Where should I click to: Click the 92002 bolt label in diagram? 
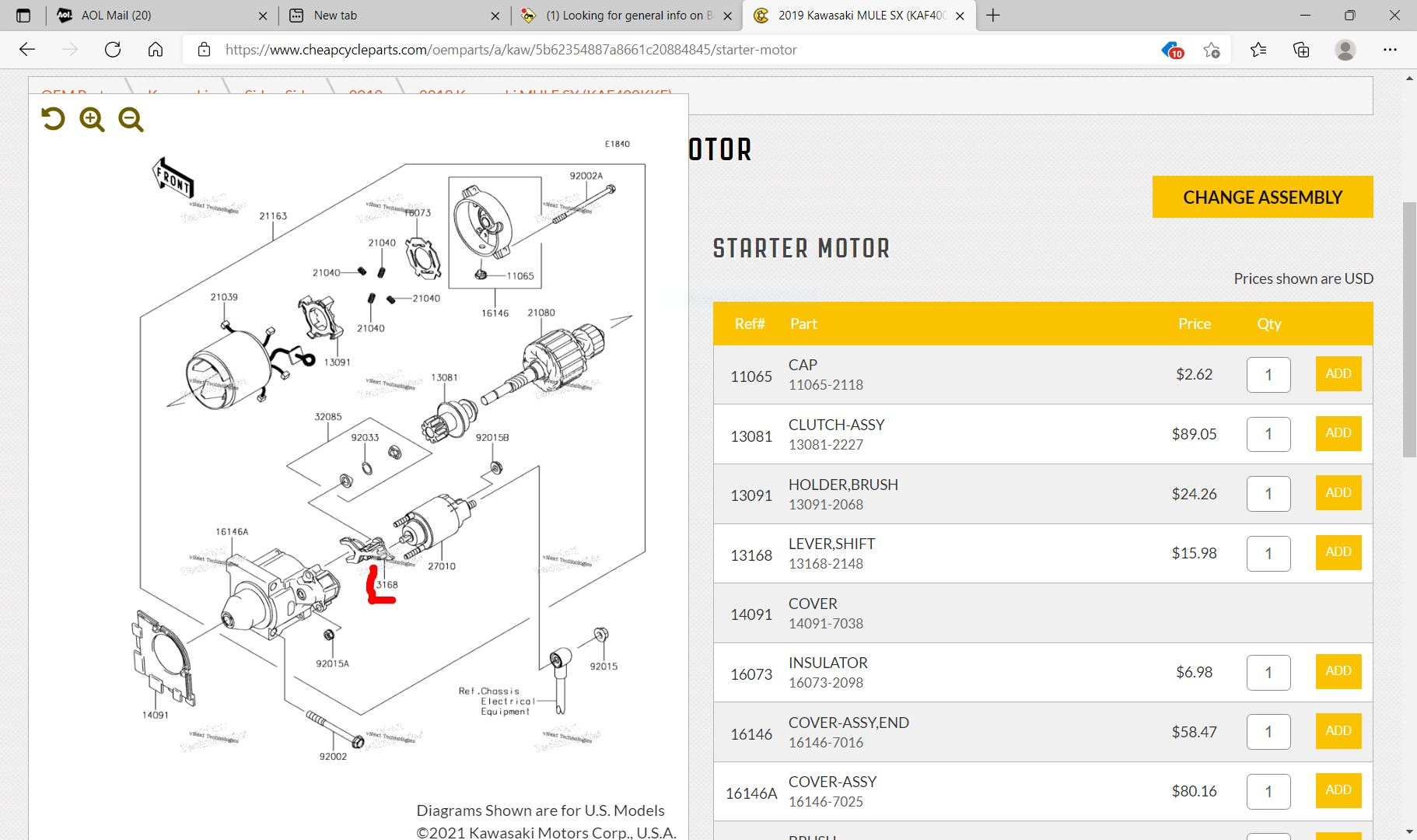[x=333, y=757]
